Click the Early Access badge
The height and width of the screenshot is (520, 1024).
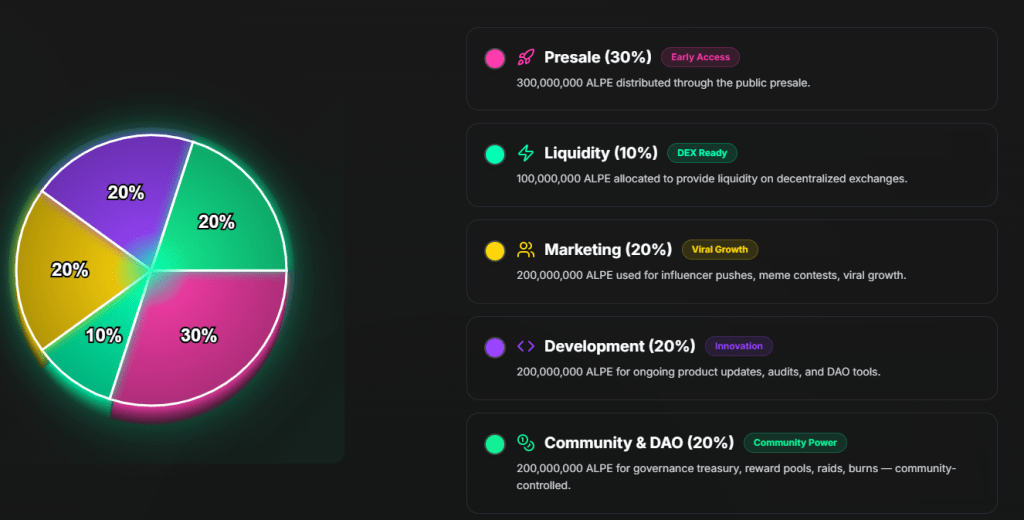tap(700, 58)
